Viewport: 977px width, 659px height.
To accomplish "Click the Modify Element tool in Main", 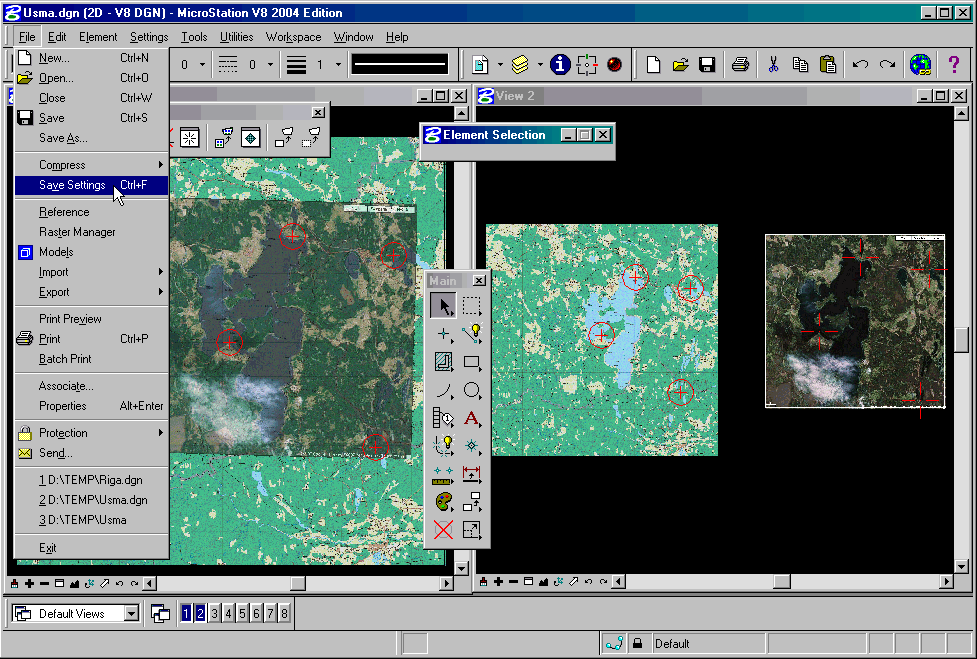I will [472, 530].
